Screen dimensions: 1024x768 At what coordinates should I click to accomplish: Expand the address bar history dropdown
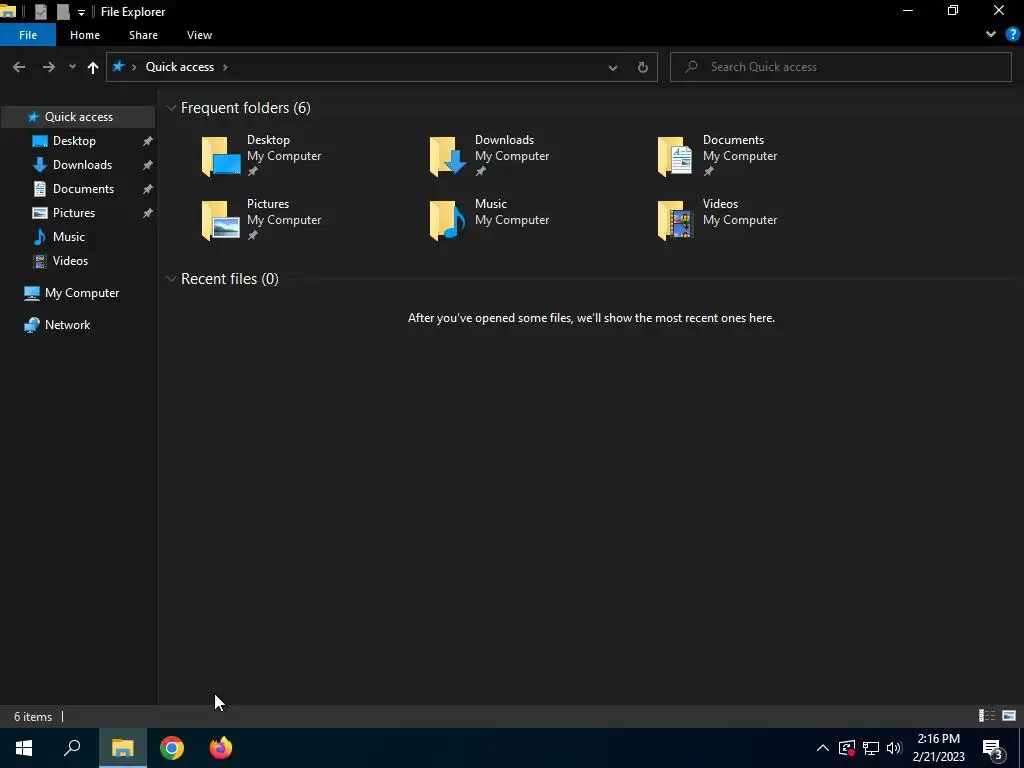click(613, 67)
